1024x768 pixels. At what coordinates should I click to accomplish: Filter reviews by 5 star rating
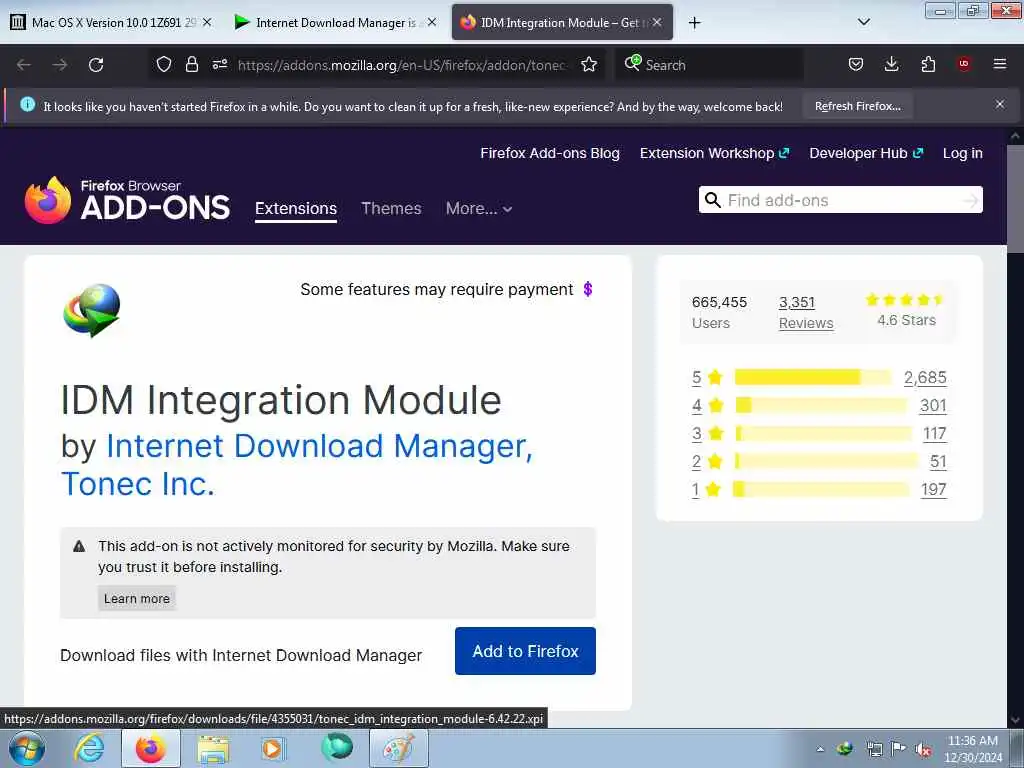click(707, 377)
